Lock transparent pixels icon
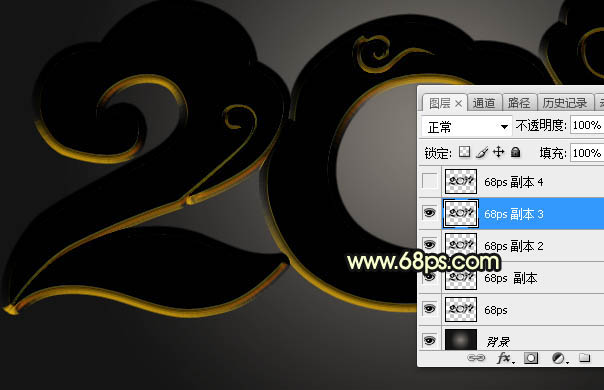The image size is (604, 390). [x=465, y=152]
